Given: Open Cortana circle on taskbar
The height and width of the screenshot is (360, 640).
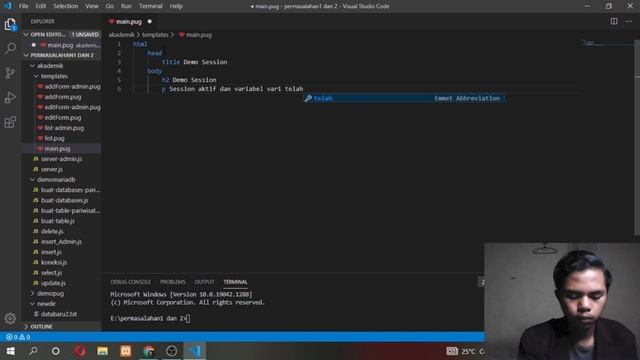Looking at the screenshot, I should click(56, 351).
